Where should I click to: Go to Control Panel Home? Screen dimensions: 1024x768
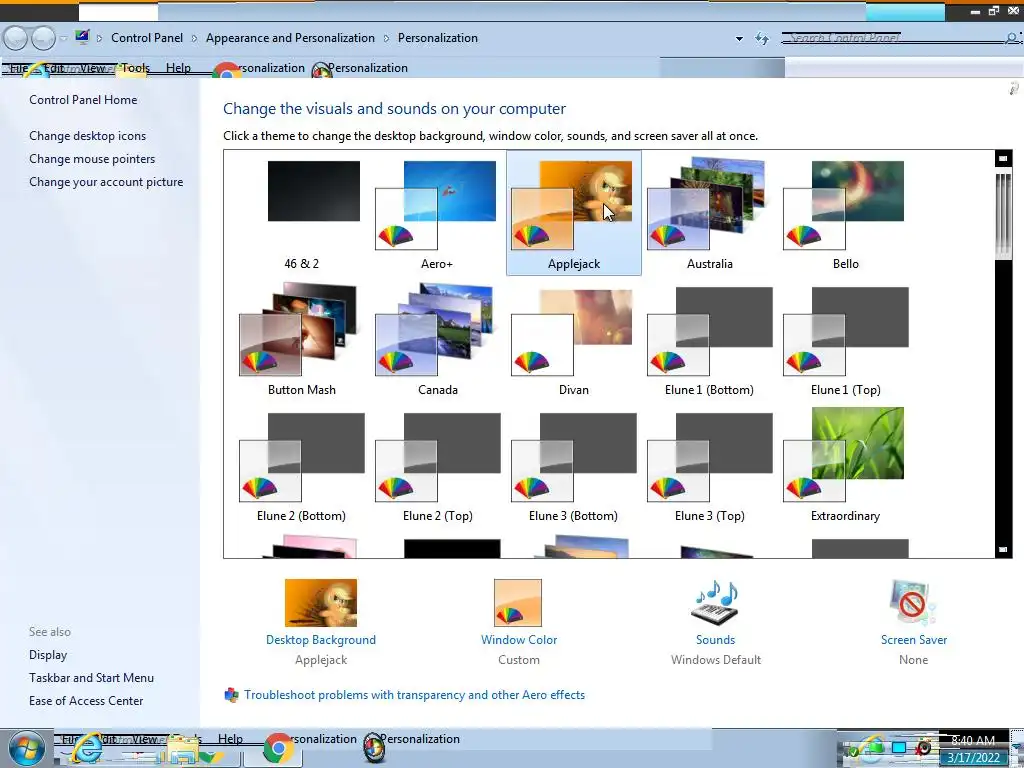pyautogui.click(x=83, y=100)
